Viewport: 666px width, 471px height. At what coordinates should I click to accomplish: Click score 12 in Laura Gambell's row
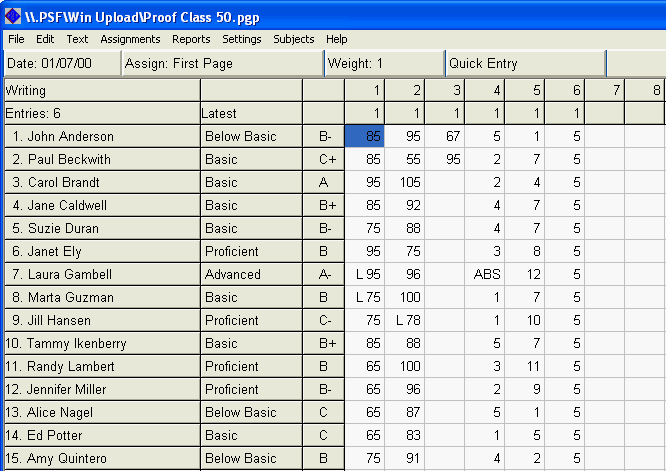[x=525, y=274]
